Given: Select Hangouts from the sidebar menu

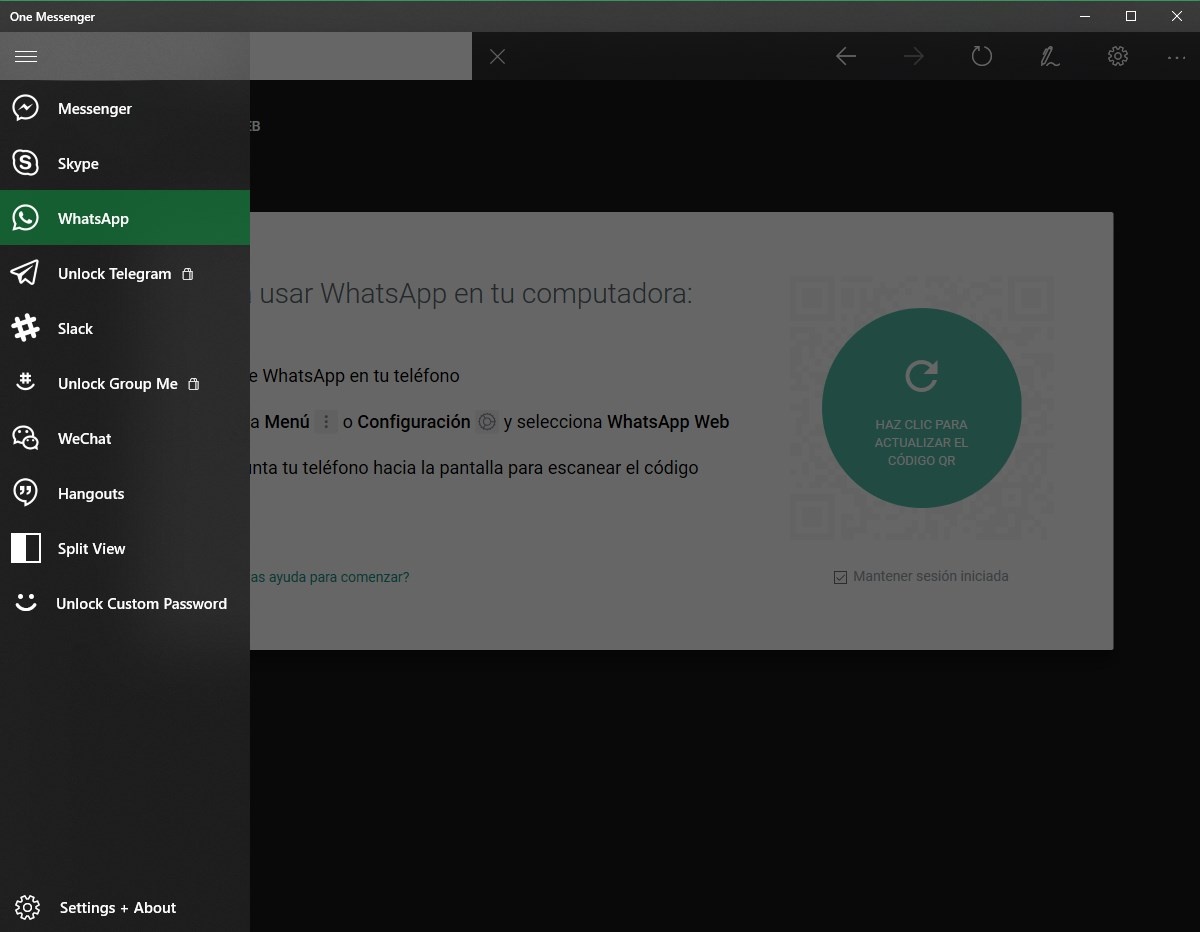Looking at the screenshot, I should 125,493.
